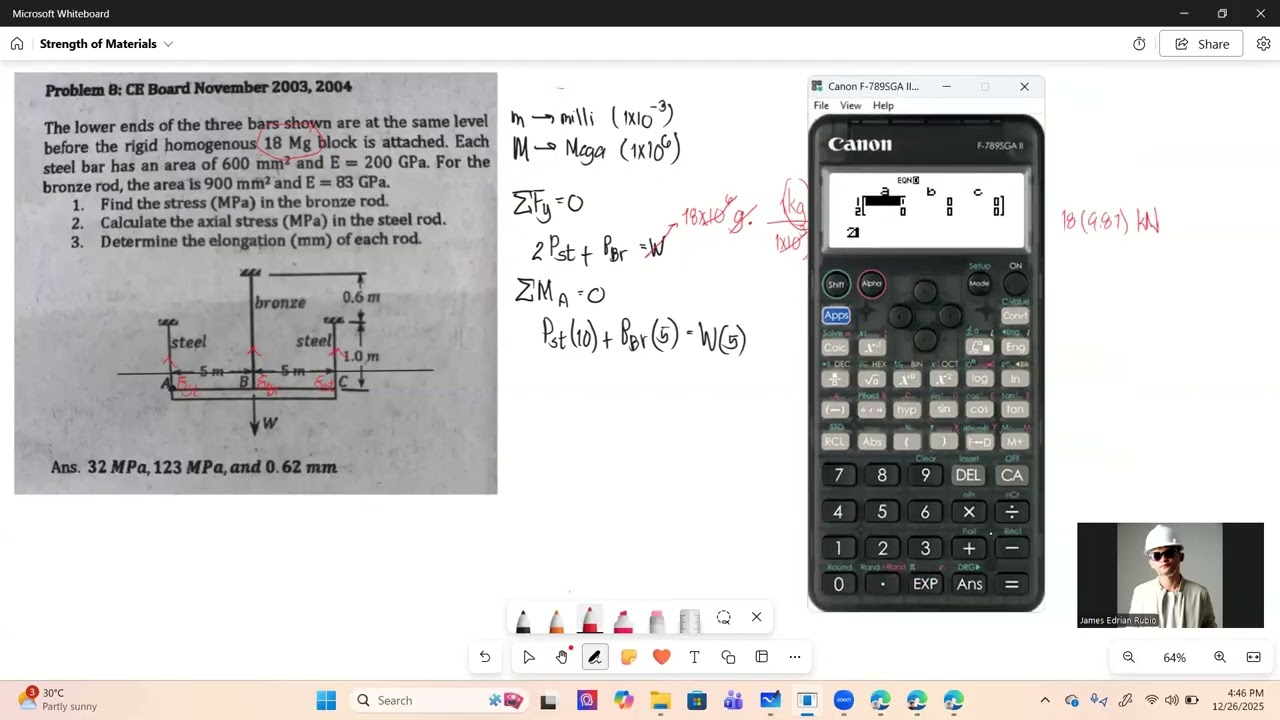The height and width of the screenshot is (720, 1280).
Task: Click the calculator down arrow key
Action: coord(926,340)
